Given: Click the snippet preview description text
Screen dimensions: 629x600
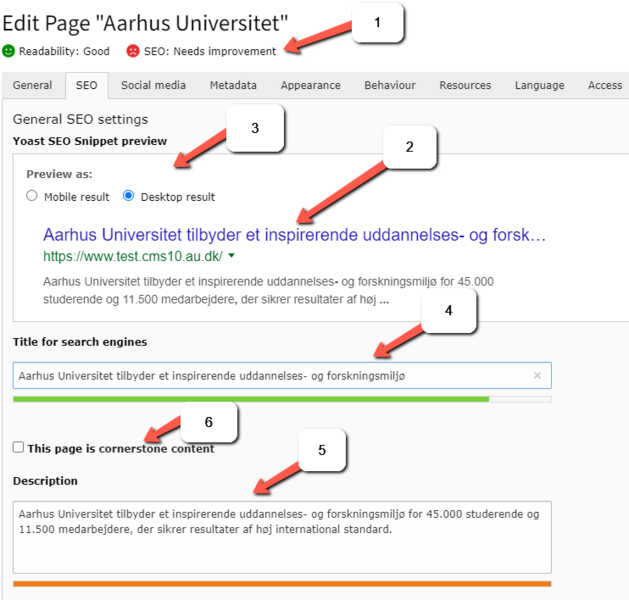Looking at the screenshot, I should click(x=268, y=290).
